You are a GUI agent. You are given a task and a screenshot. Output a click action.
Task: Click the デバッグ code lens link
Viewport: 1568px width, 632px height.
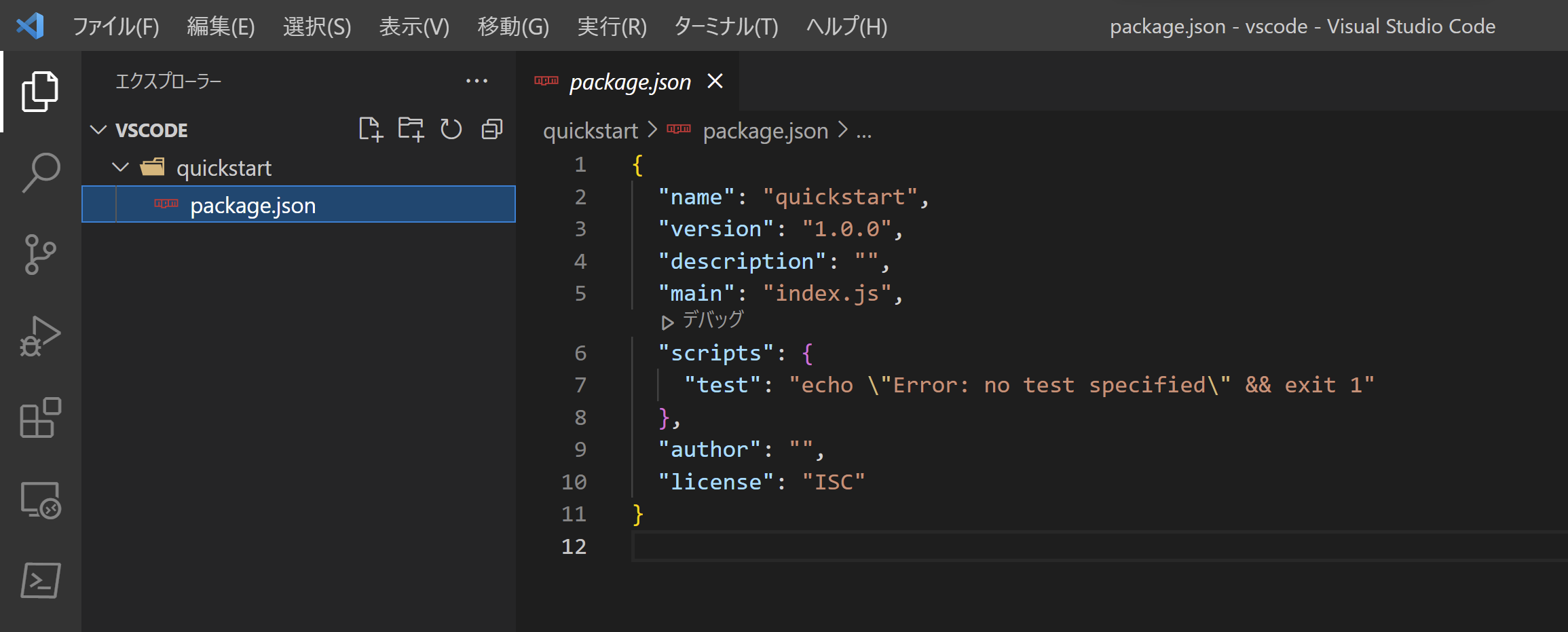713,320
